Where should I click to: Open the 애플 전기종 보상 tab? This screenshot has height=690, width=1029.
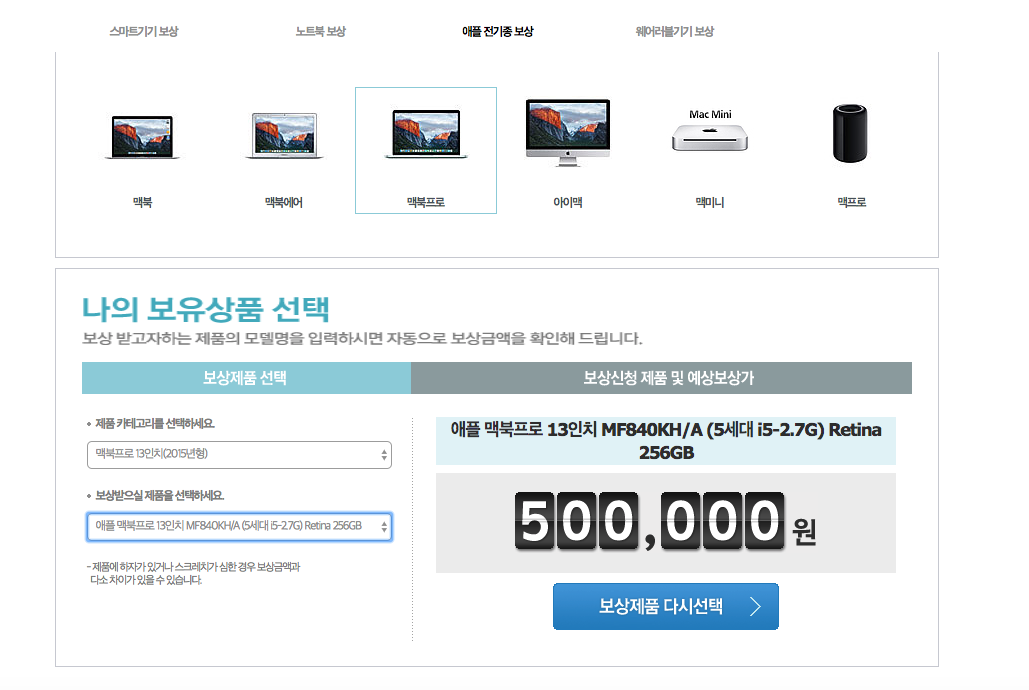point(497,32)
